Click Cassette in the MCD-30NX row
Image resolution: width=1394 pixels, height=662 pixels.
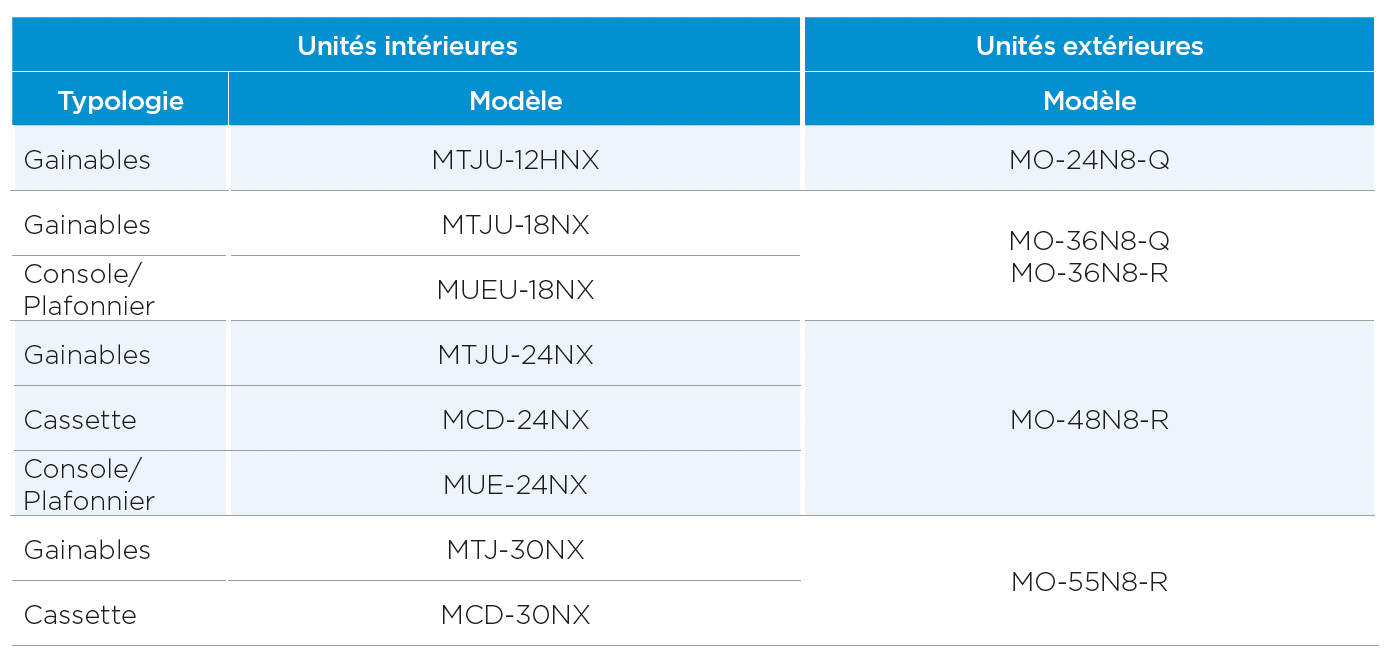(80, 614)
